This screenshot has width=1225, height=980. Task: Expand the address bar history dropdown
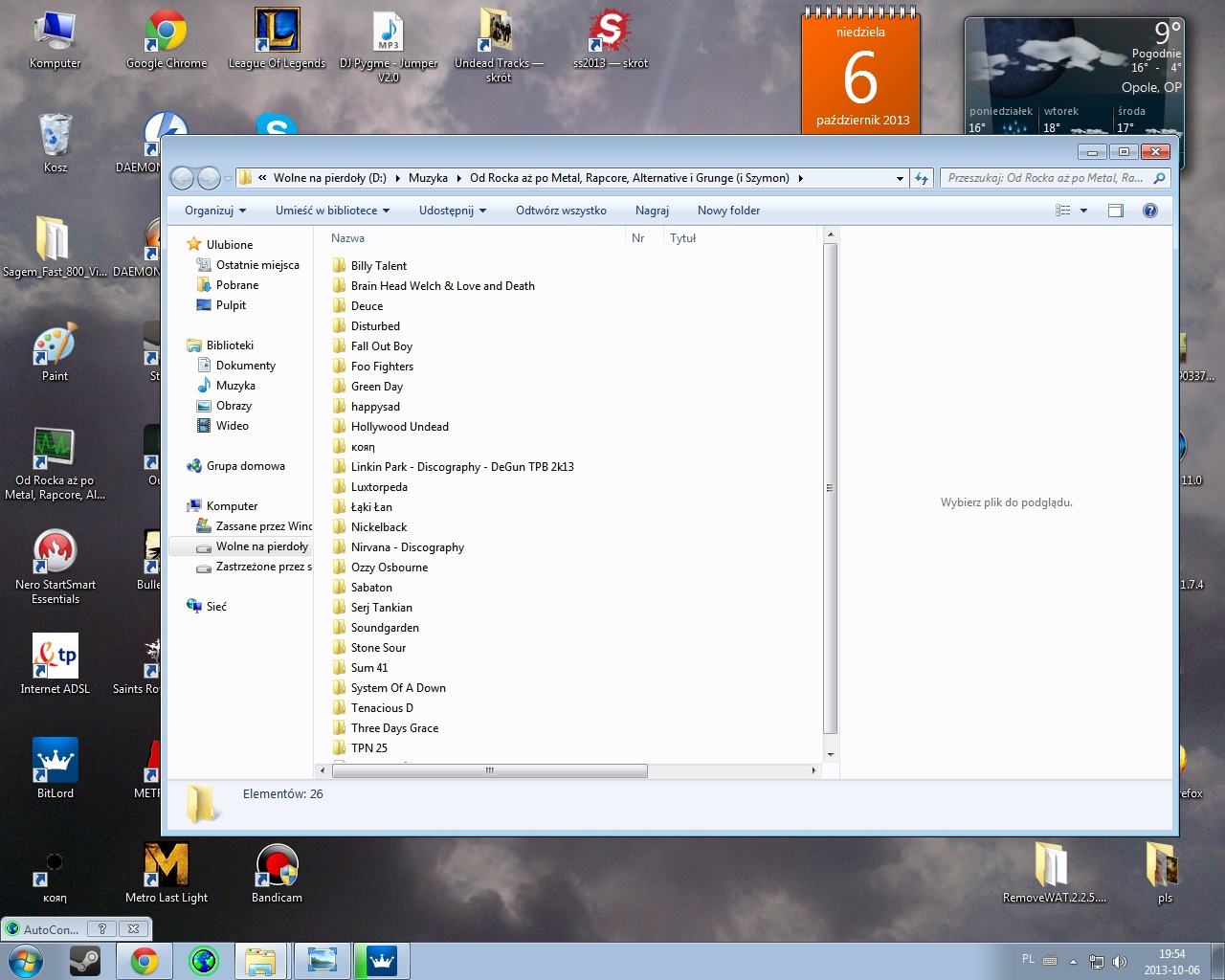pos(900,178)
